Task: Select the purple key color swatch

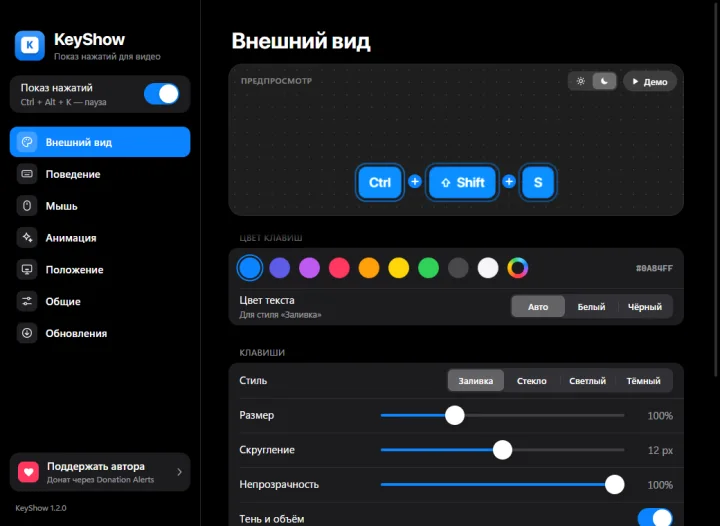Action: click(309, 268)
